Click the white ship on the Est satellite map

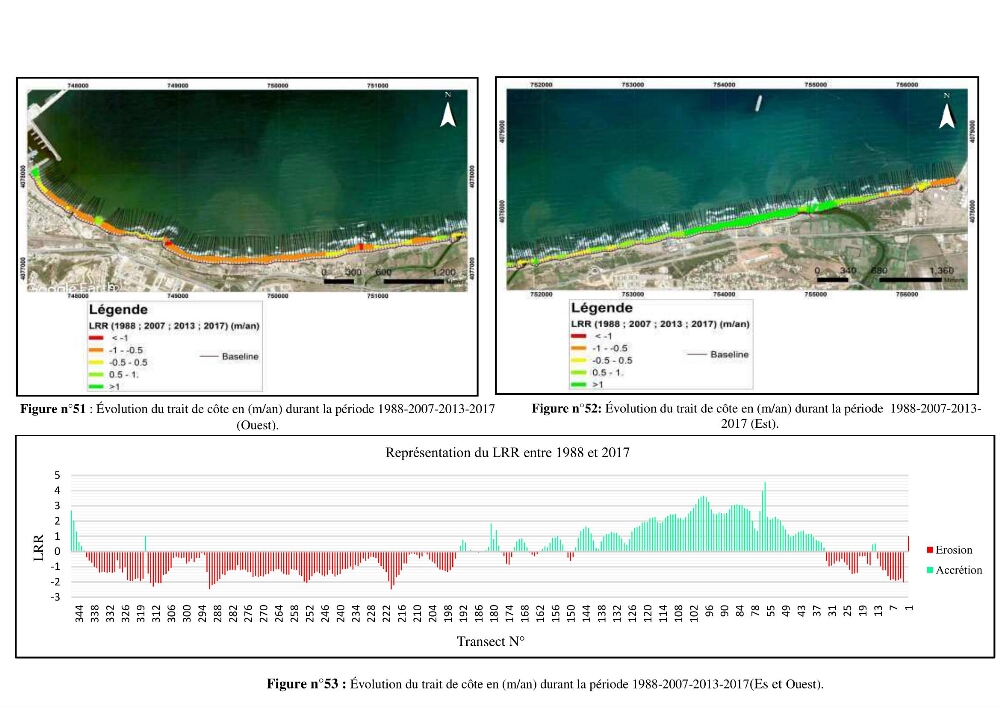(758, 103)
